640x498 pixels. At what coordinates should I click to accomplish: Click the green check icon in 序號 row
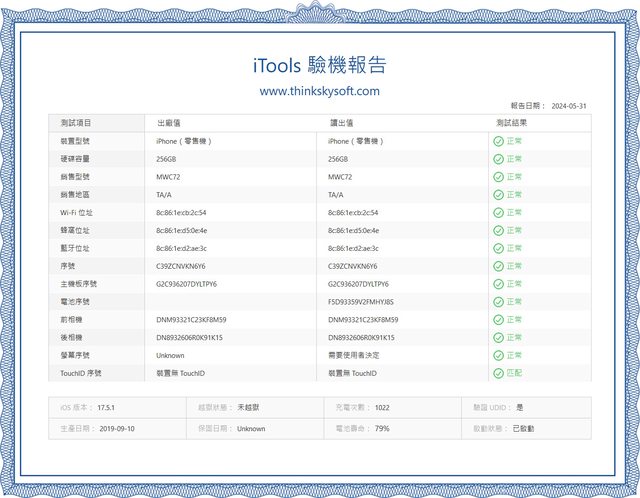coord(498,266)
